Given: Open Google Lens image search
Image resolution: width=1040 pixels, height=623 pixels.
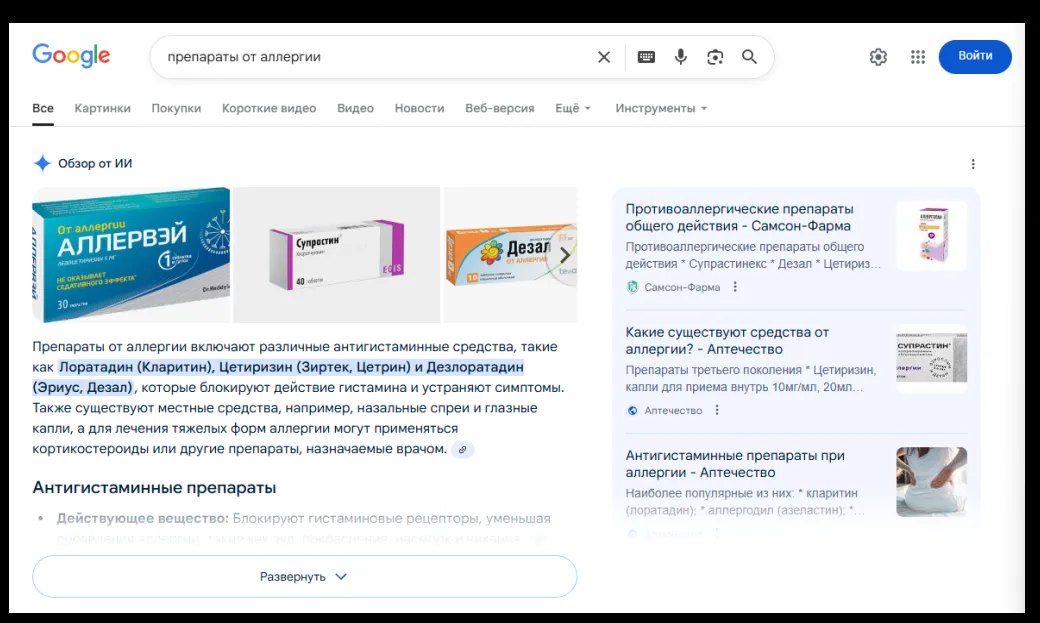Looking at the screenshot, I should pos(715,57).
